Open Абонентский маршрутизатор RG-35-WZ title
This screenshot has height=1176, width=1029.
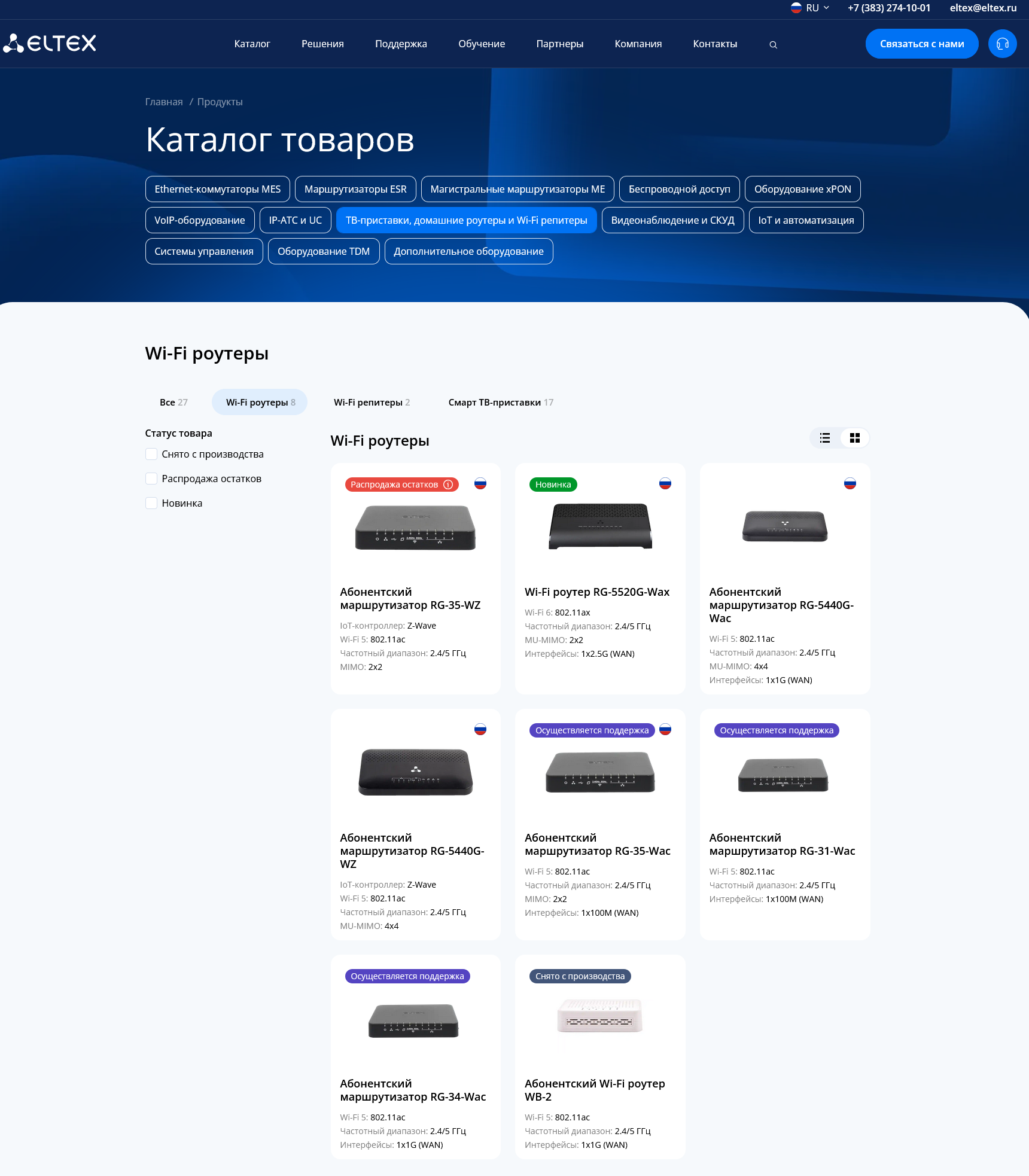(x=410, y=598)
